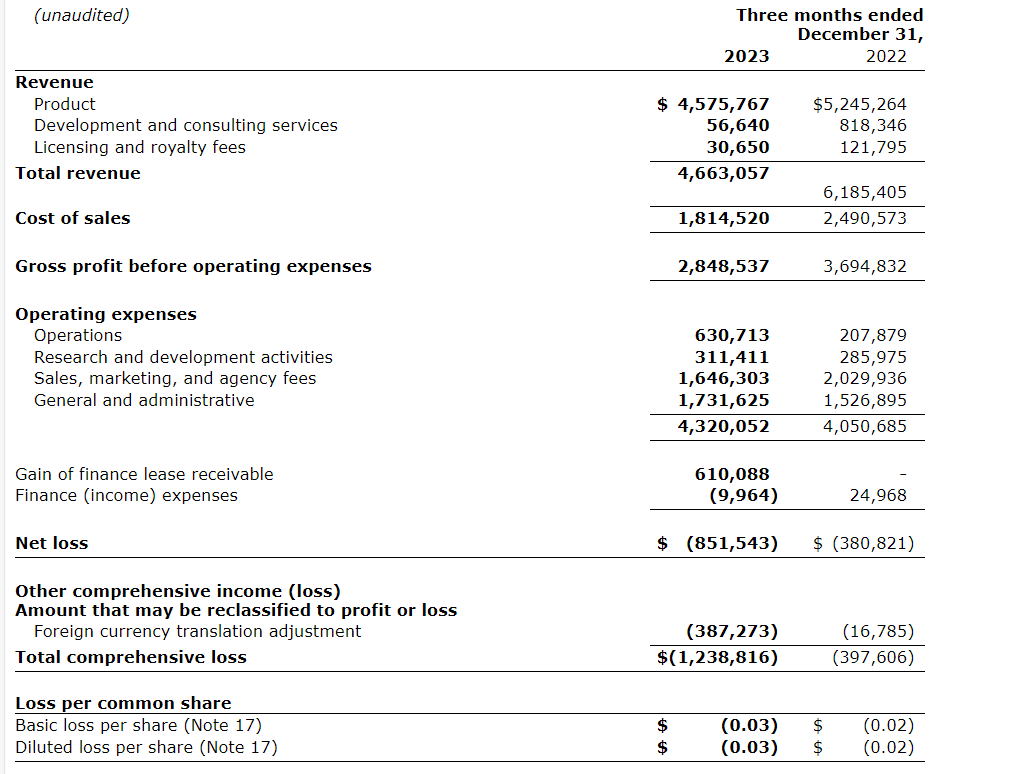Click 'Research and development activities' label

point(183,357)
